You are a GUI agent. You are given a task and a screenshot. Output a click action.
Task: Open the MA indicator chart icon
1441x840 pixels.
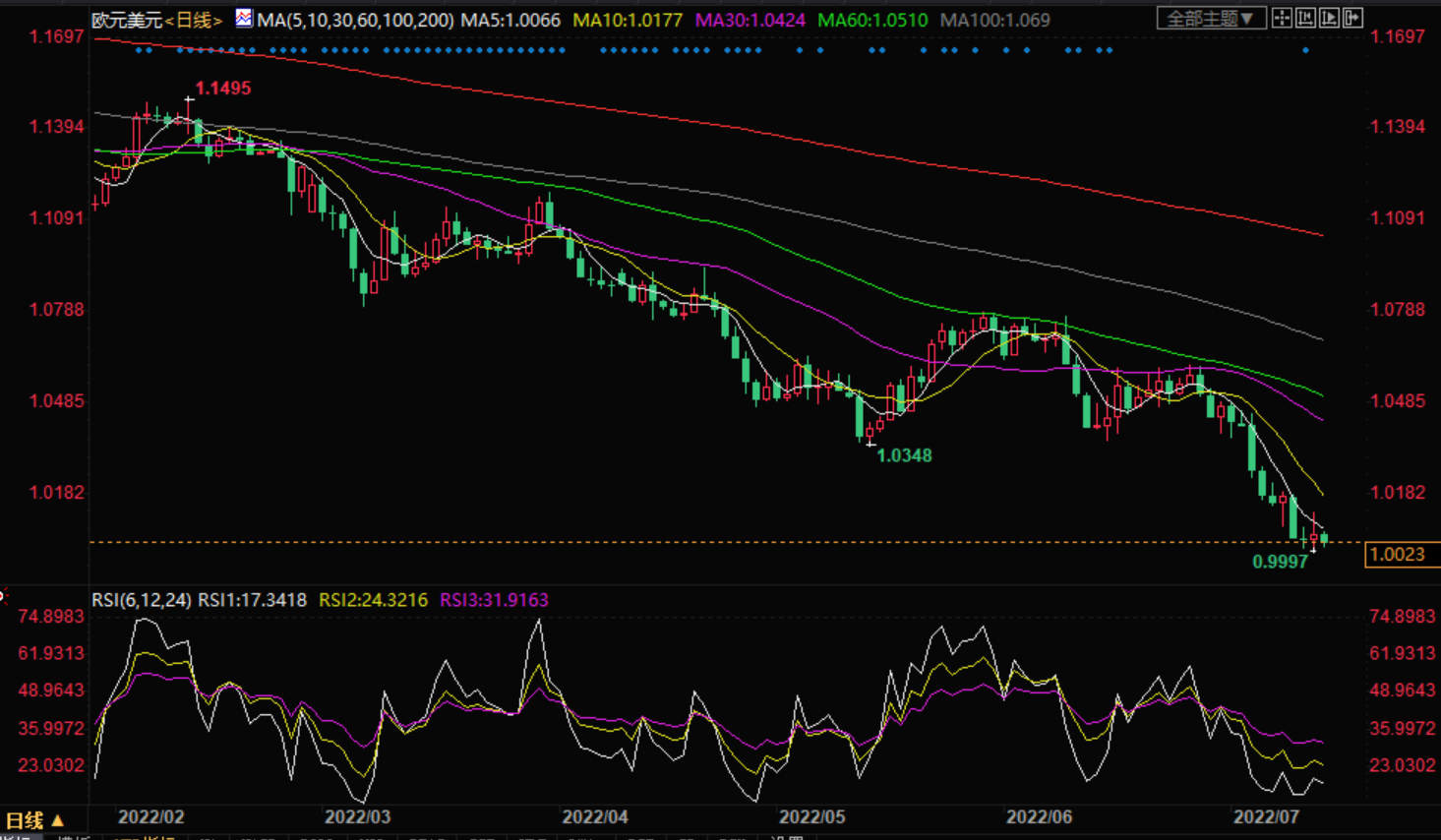[243, 19]
